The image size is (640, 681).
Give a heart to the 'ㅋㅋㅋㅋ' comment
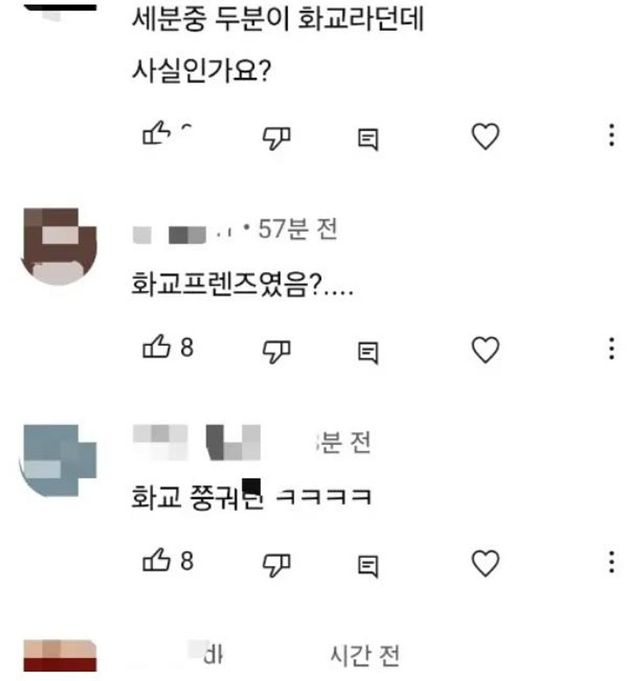[485, 563]
